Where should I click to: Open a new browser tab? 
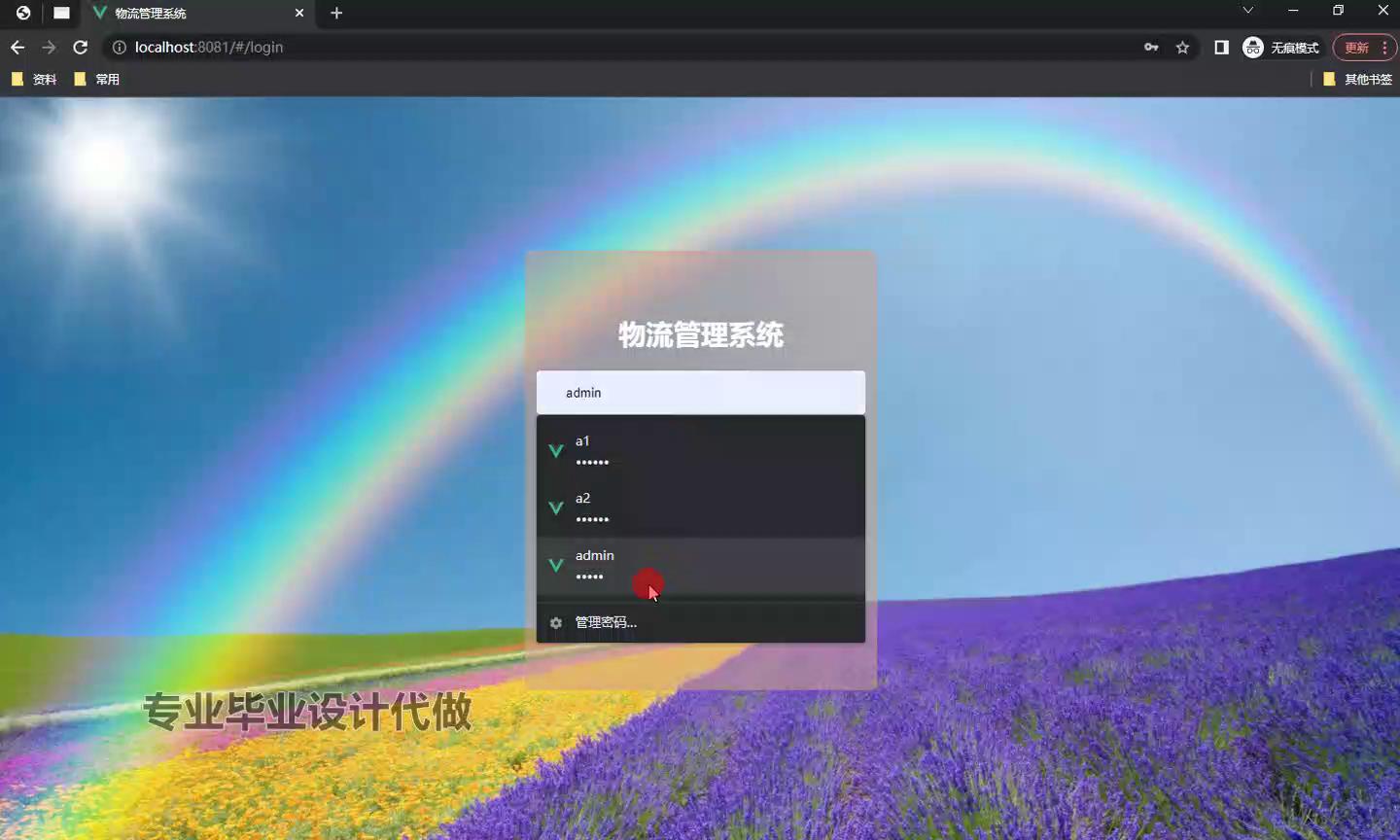[x=336, y=13]
